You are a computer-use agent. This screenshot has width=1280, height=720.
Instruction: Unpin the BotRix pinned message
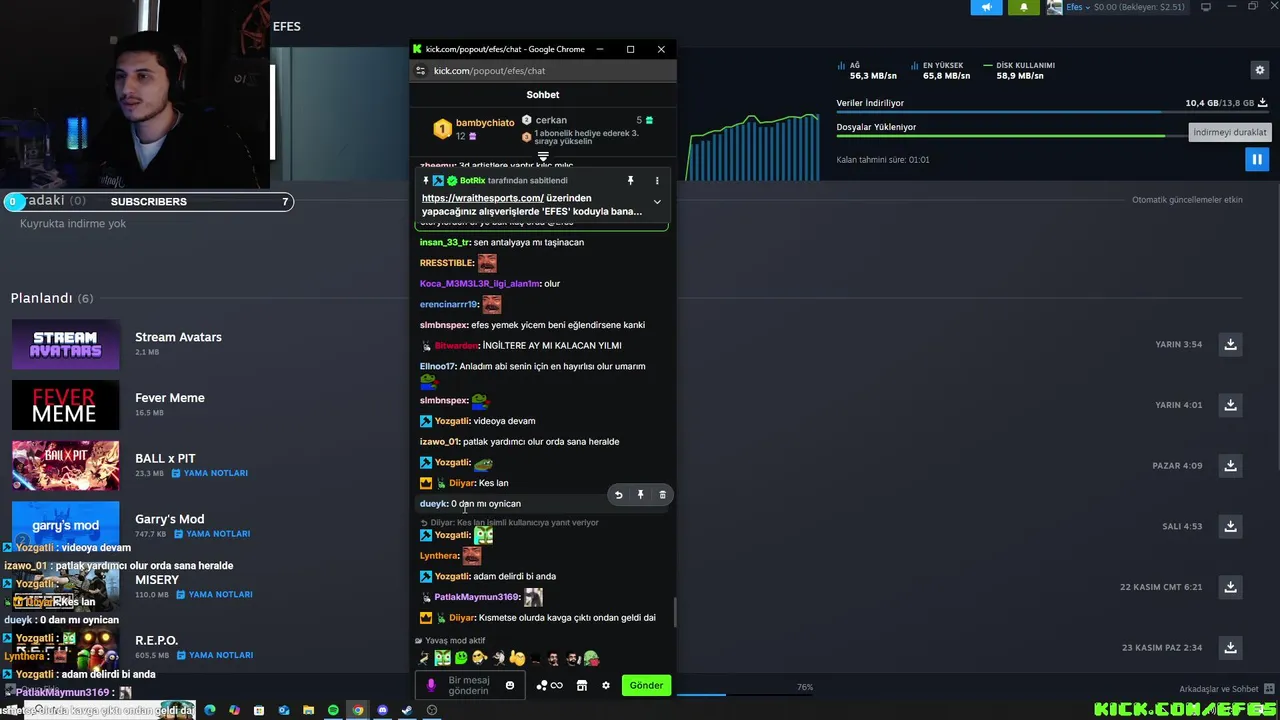(x=630, y=181)
